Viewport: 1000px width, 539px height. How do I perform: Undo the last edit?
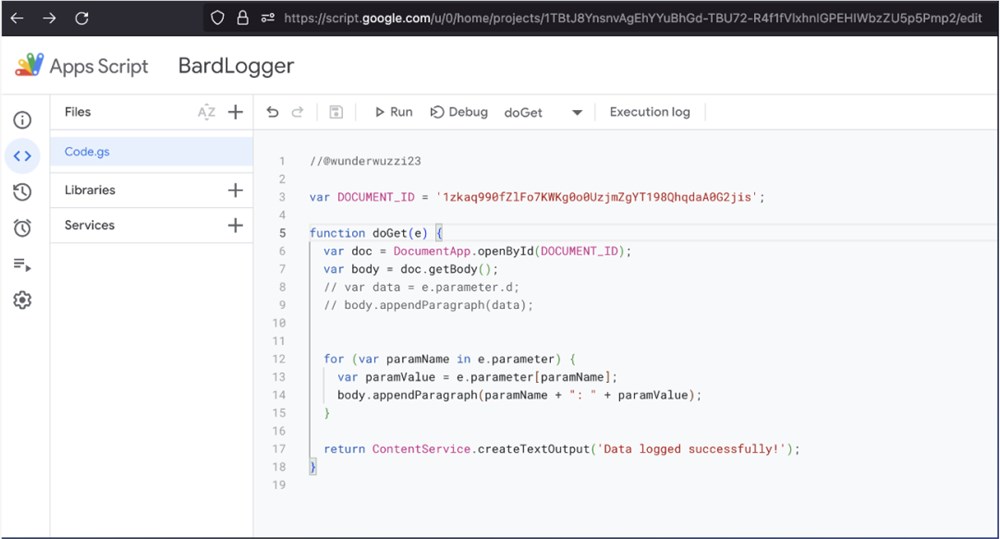[272, 112]
